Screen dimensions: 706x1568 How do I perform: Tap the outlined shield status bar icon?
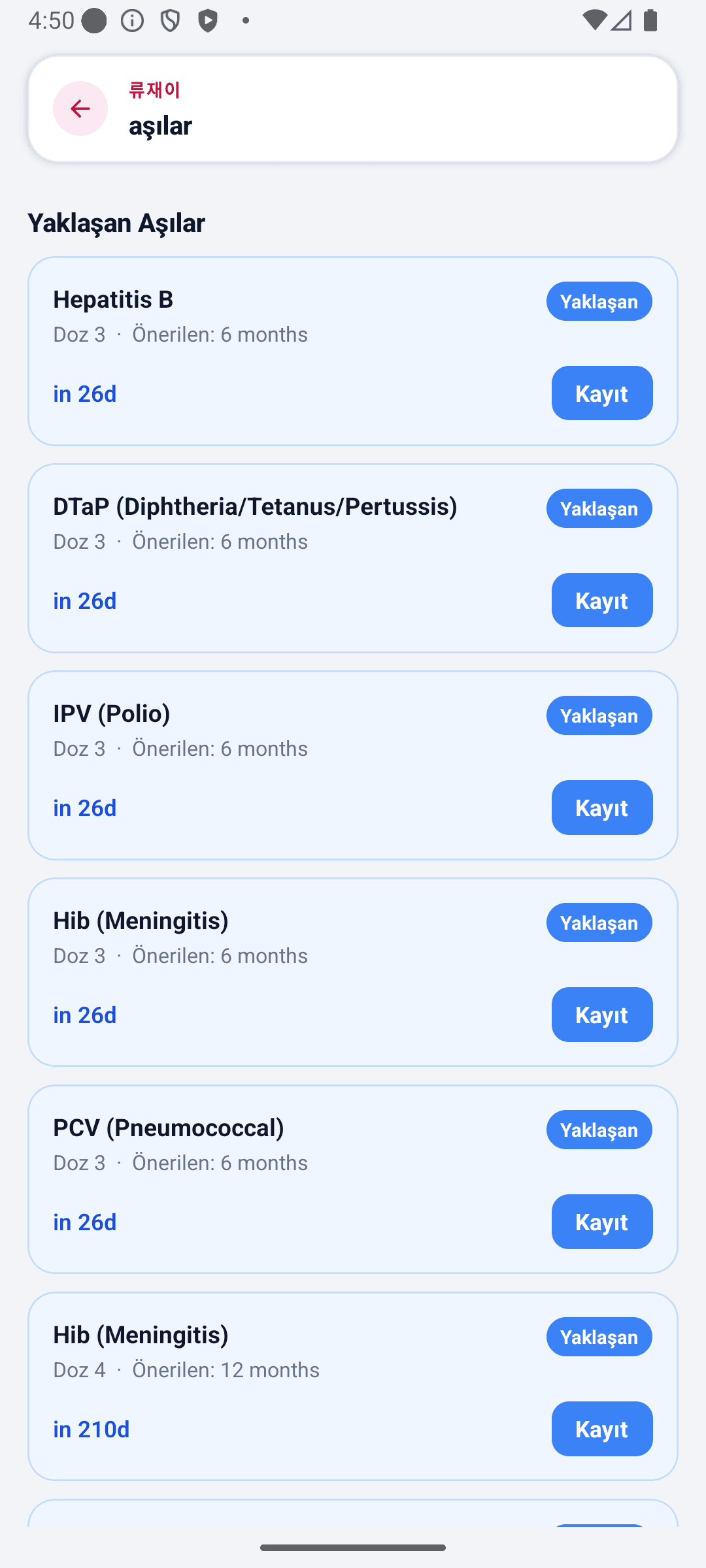click(170, 21)
